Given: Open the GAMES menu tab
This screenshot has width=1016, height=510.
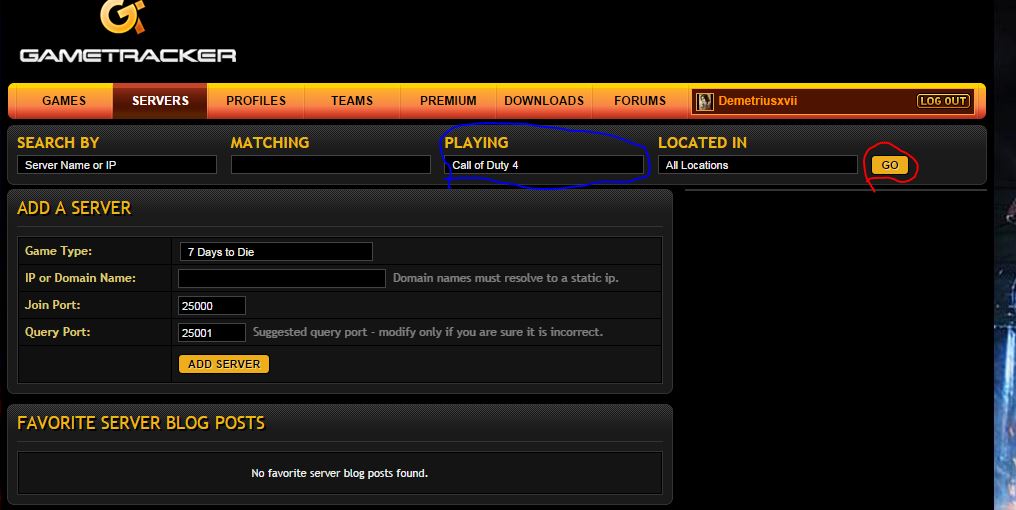Looking at the screenshot, I should point(64,100).
